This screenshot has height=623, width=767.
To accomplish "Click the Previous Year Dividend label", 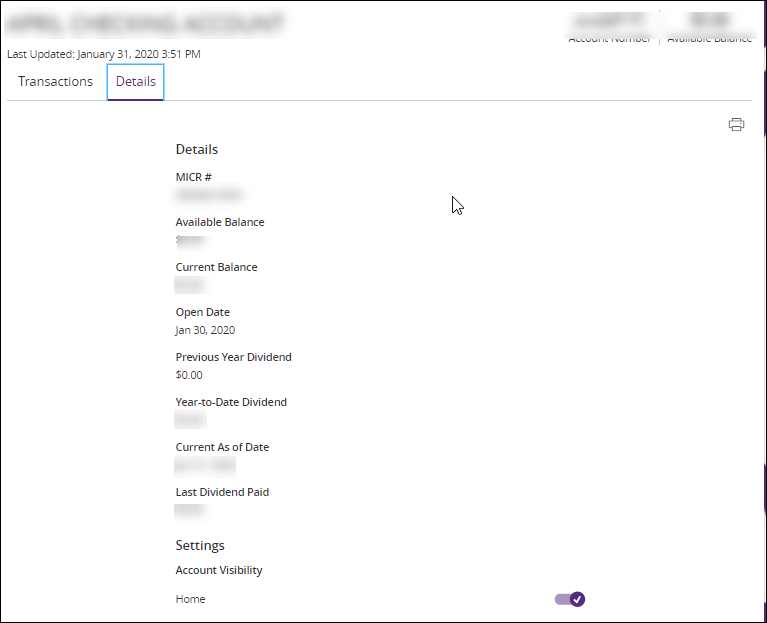I will pyautogui.click(x=233, y=357).
